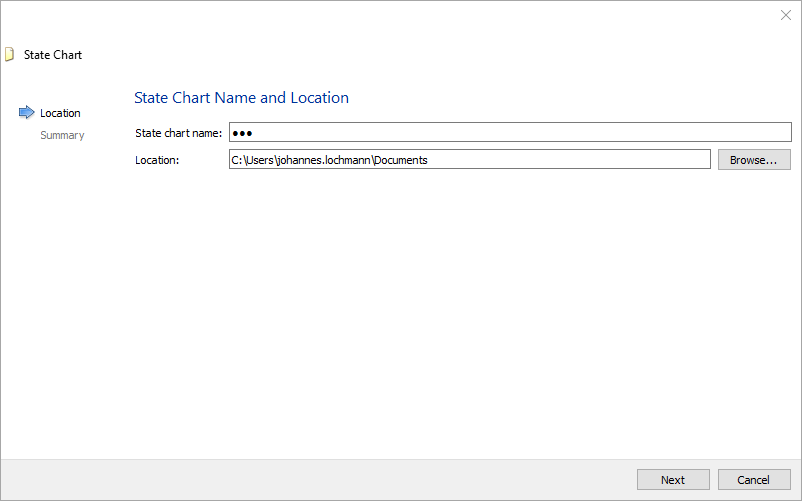Click 'Documents' in the Location path

401,160
